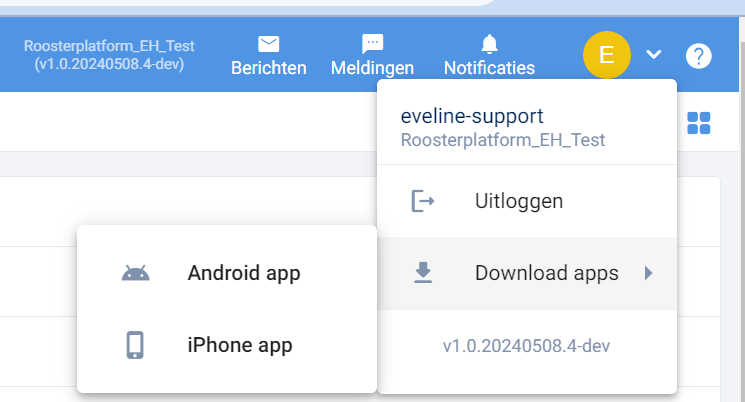Choose iPhone app from submenu
The width and height of the screenshot is (745, 402).
227,345
